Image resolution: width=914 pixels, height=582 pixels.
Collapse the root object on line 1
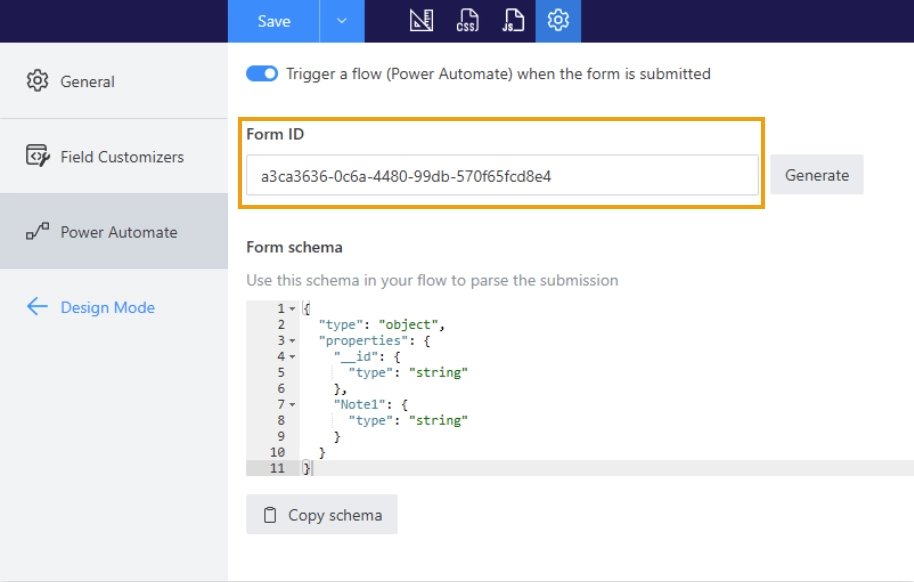point(292,309)
